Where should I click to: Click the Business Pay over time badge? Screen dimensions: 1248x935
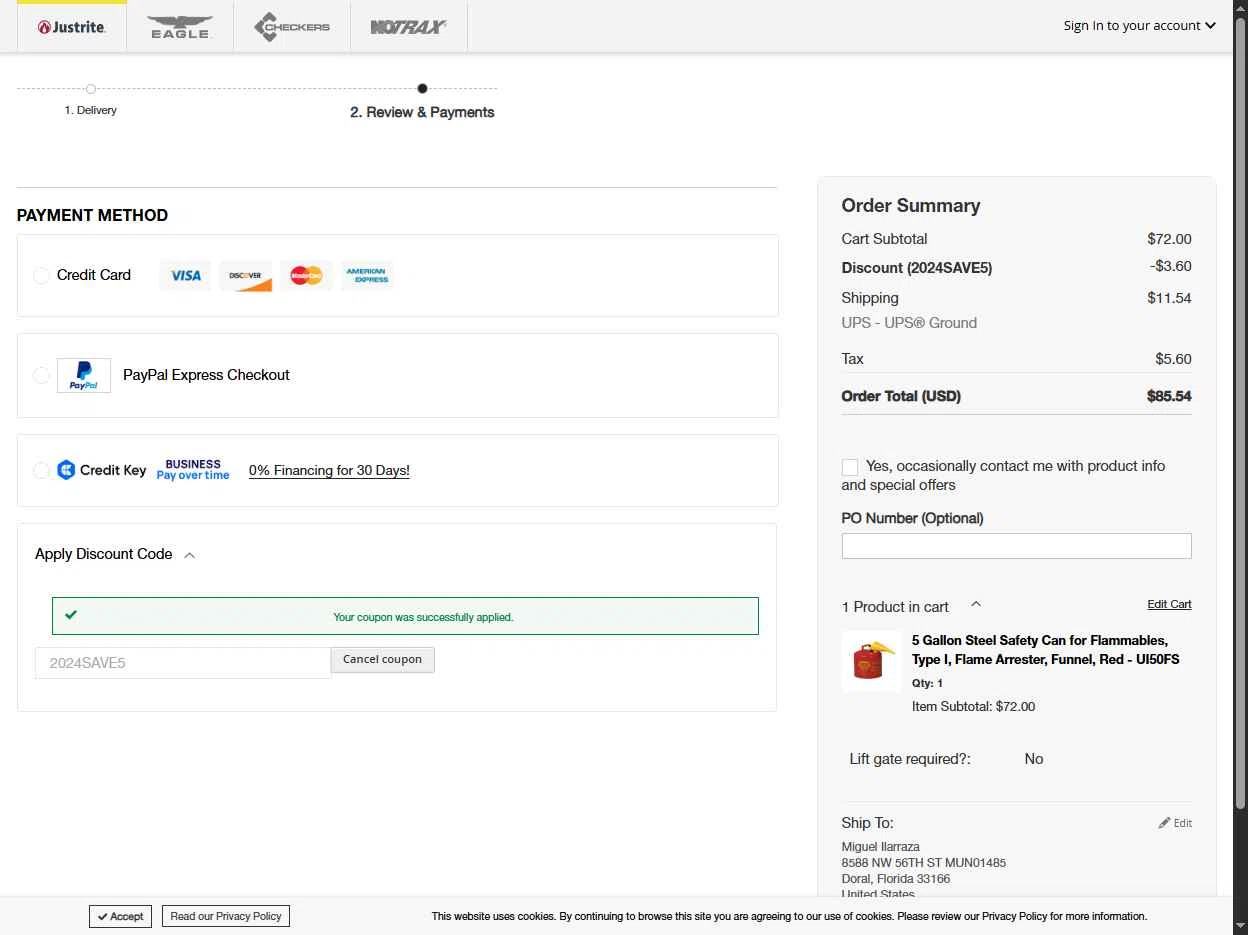(193, 470)
